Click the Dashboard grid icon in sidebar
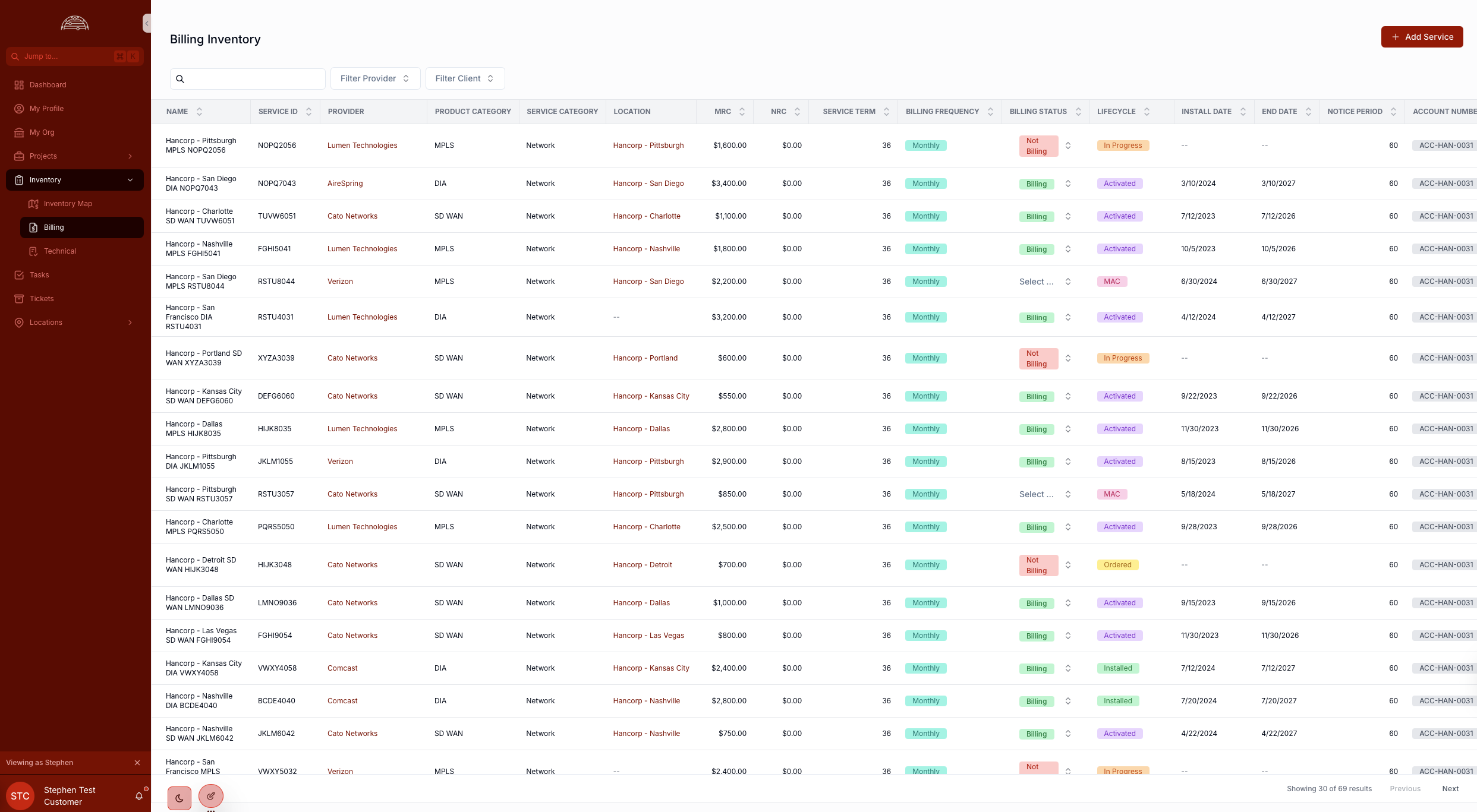This screenshot has width=1477, height=812. [19, 85]
